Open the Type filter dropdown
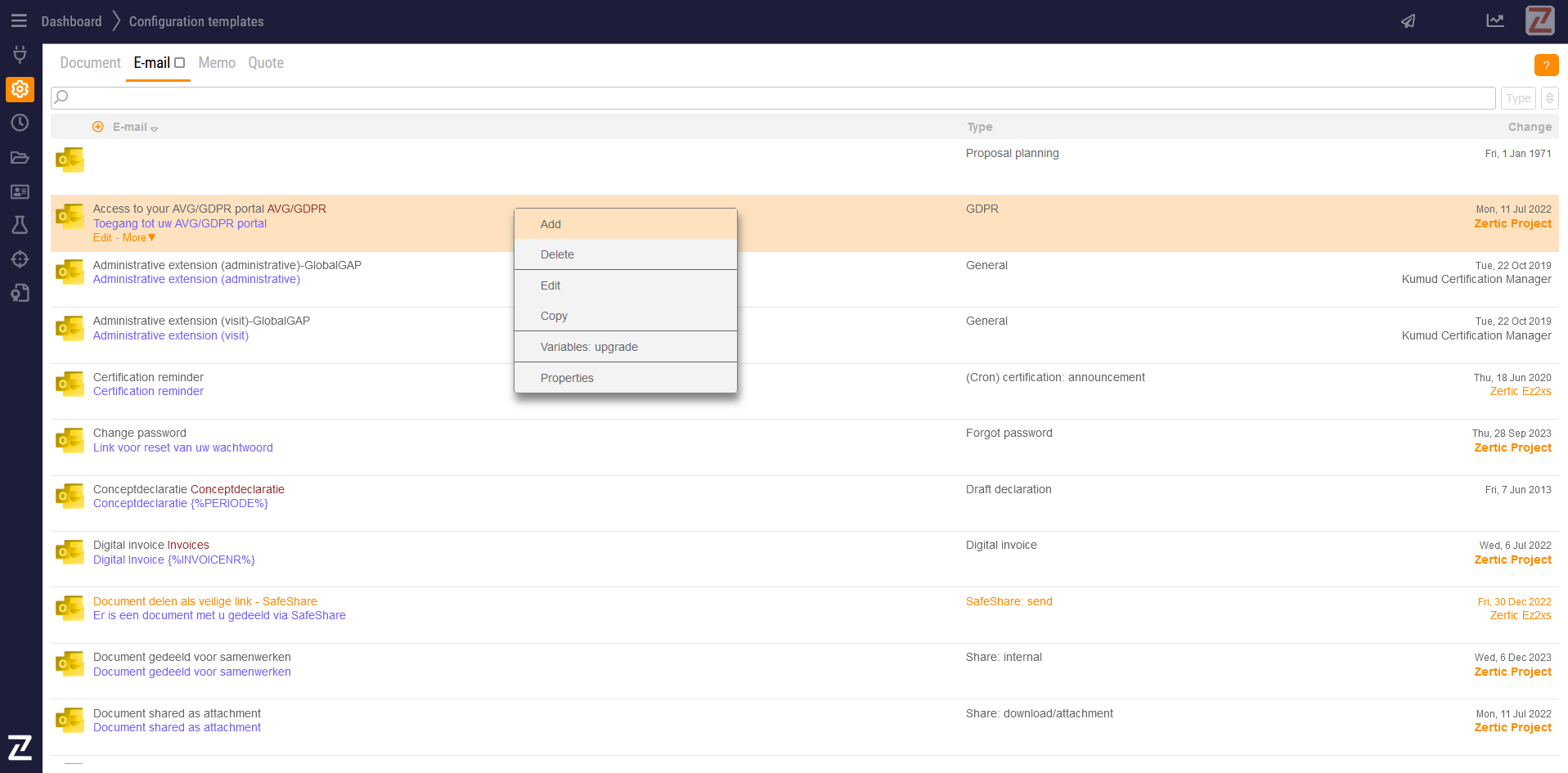The height and width of the screenshot is (773, 1568). pos(1517,98)
